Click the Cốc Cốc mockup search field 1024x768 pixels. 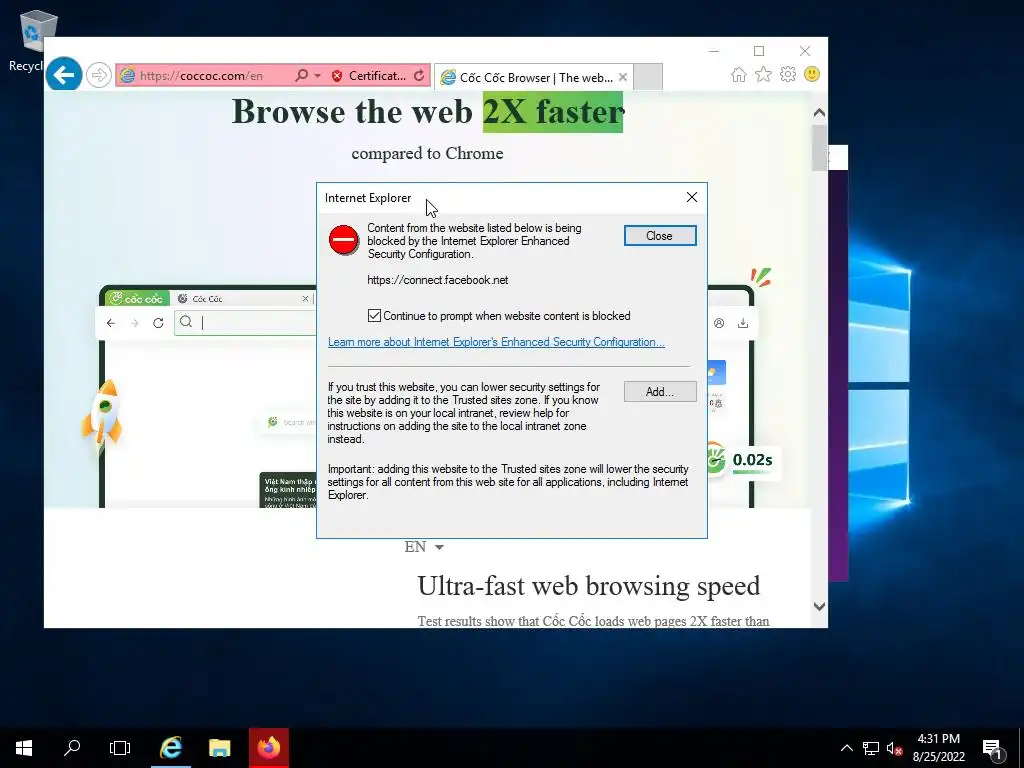click(x=246, y=323)
